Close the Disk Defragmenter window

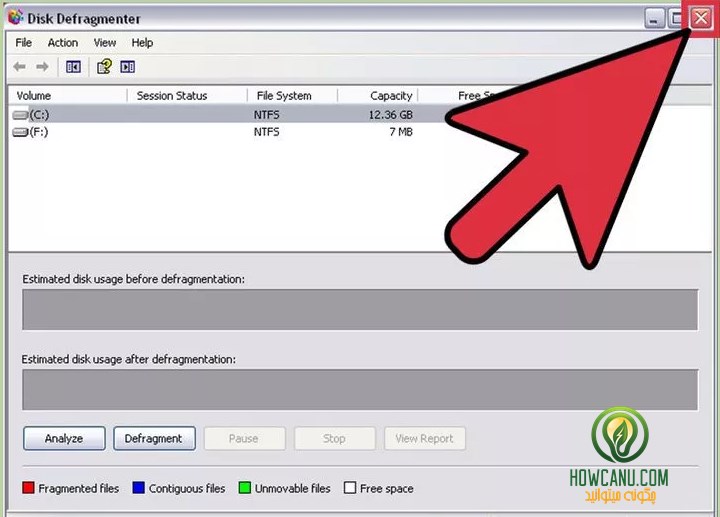[x=701, y=18]
